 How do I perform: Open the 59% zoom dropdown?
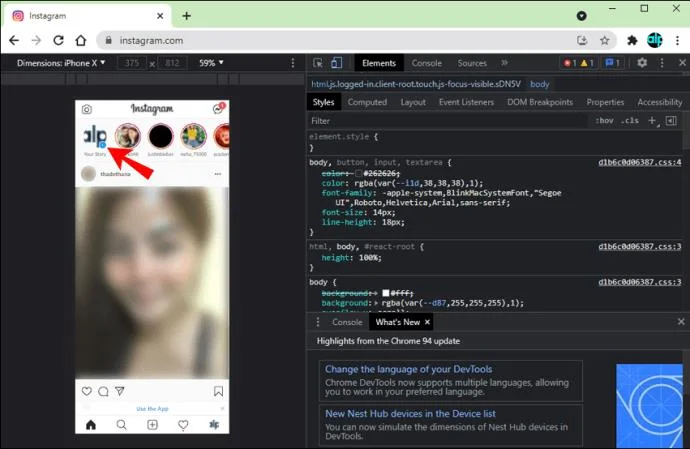[211, 63]
